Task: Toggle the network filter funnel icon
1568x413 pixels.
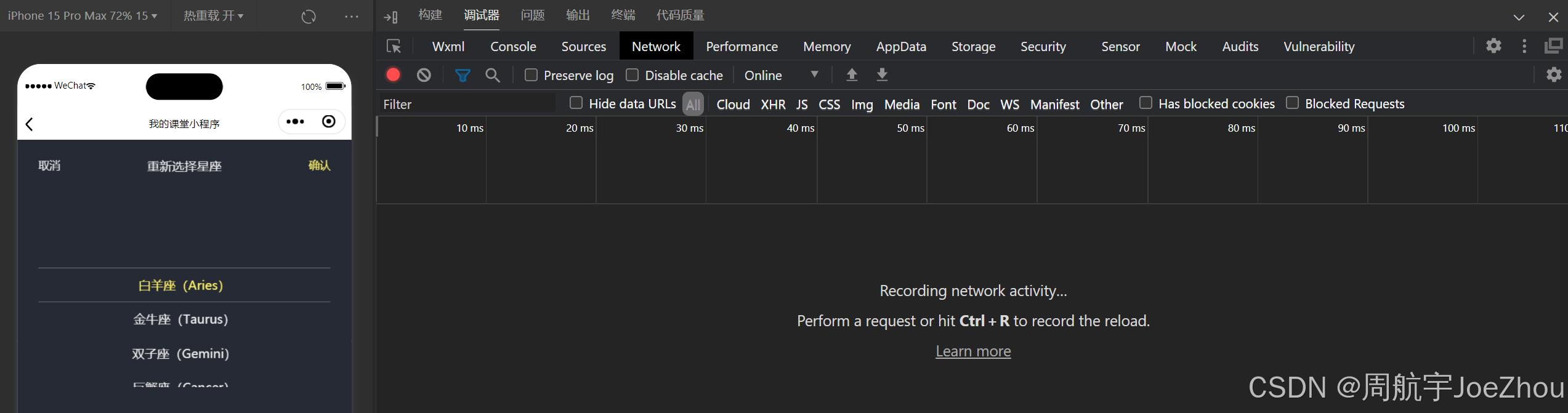Action: pos(463,75)
